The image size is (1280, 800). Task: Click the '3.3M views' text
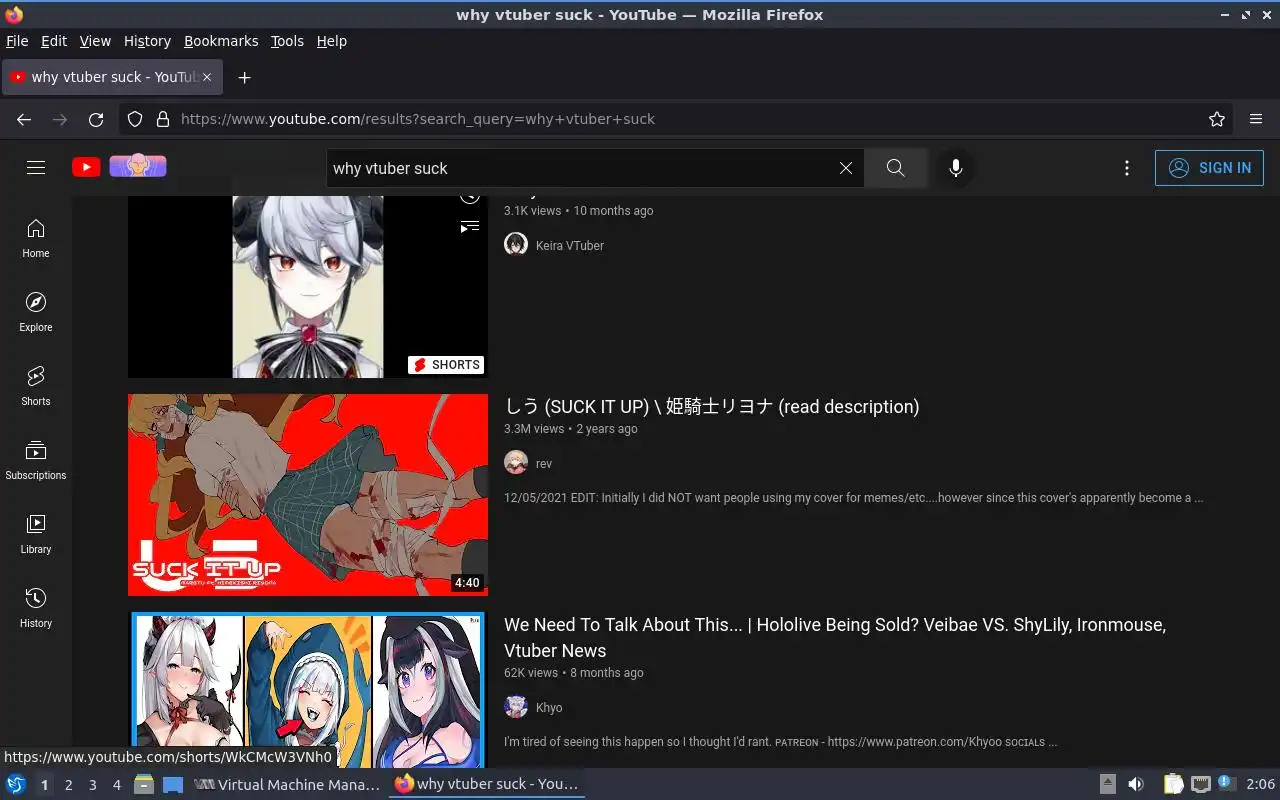coord(534,429)
